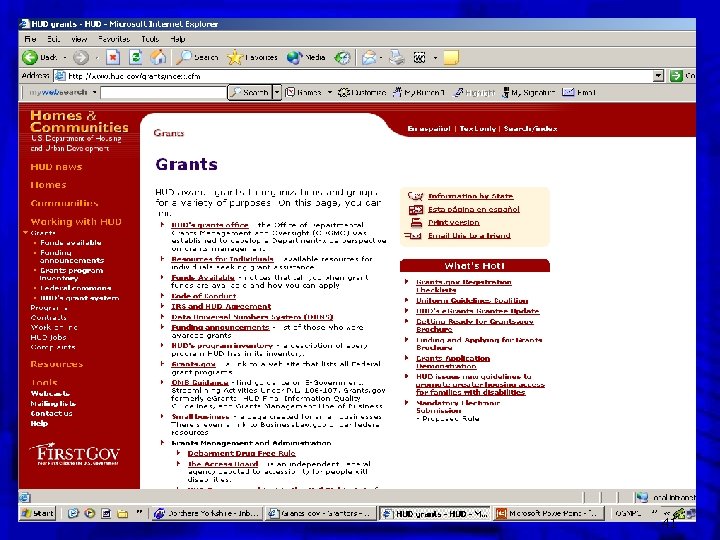Refresh the page with green arrows icon
Screen dimensions: 720x540
pyautogui.click(x=135, y=57)
